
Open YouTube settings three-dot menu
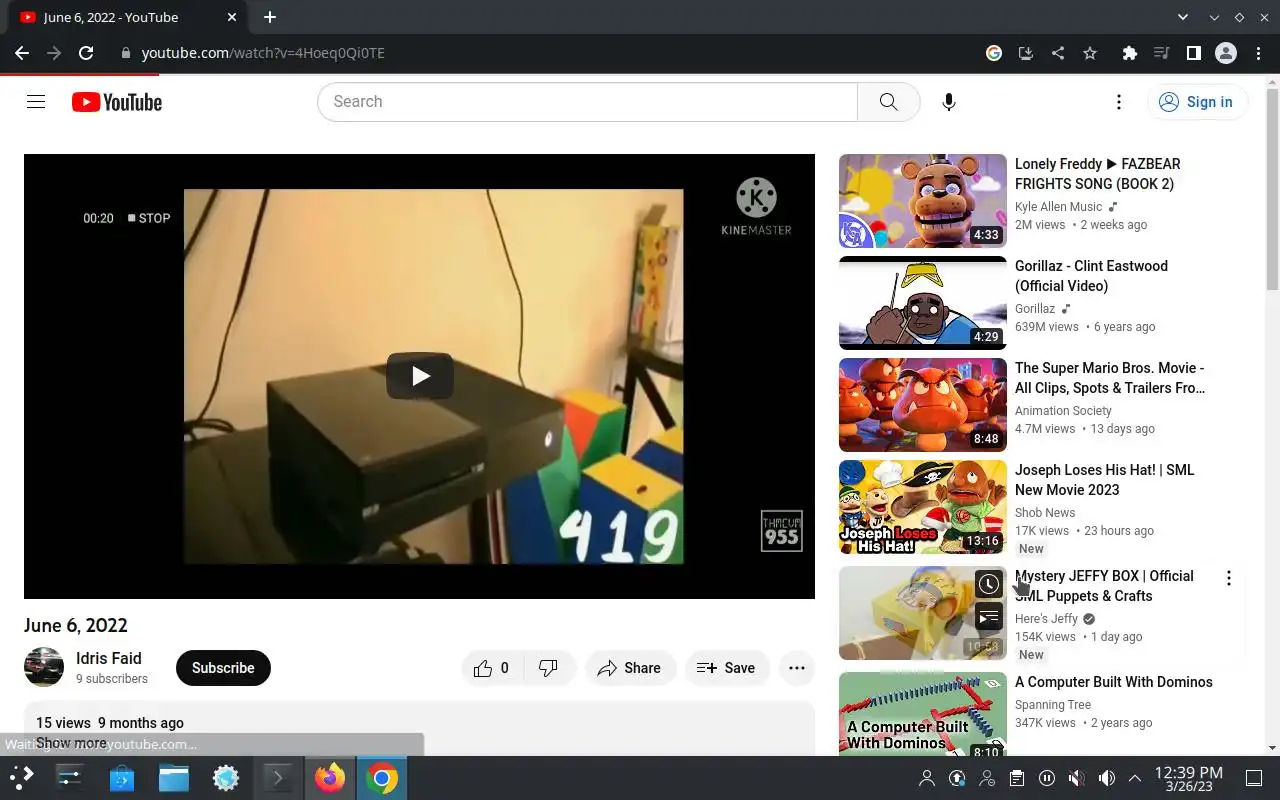point(1119,102)
